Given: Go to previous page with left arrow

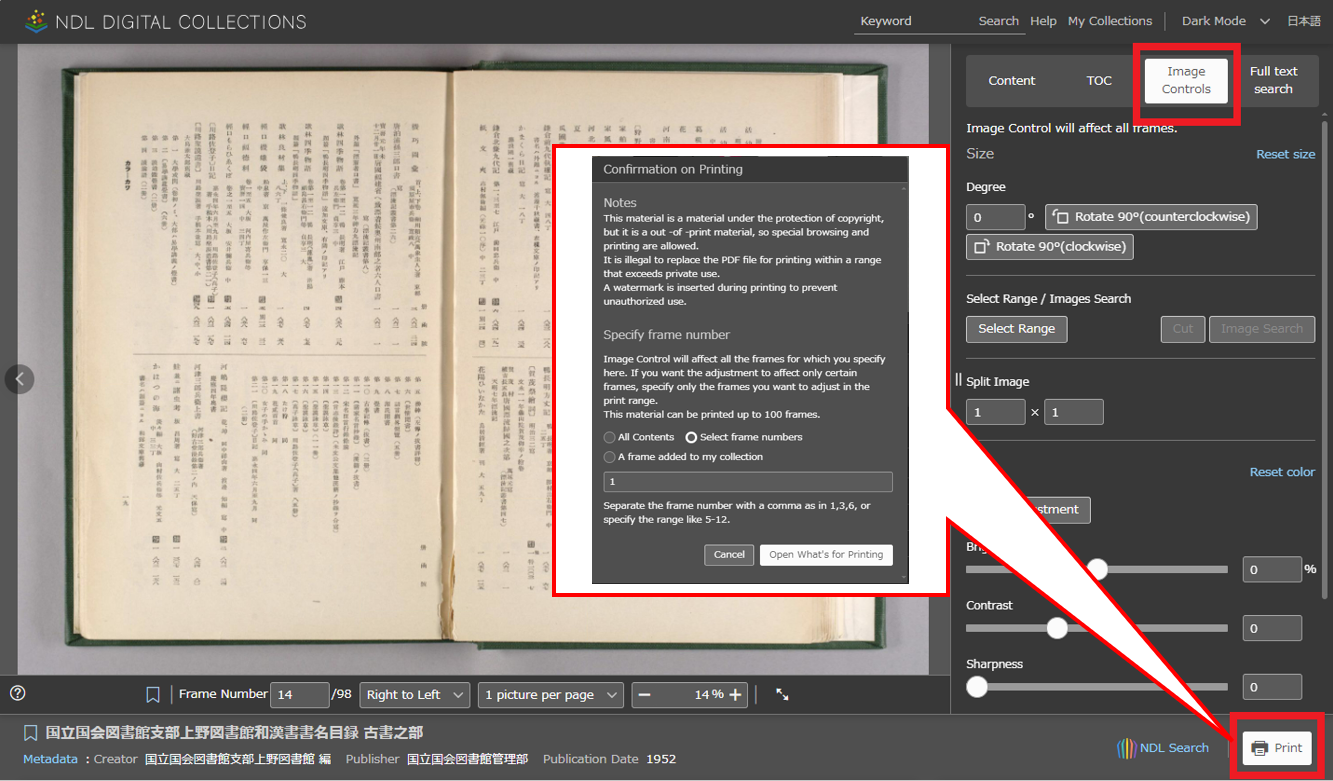Looking at the screenshot, I should point(19,379).
